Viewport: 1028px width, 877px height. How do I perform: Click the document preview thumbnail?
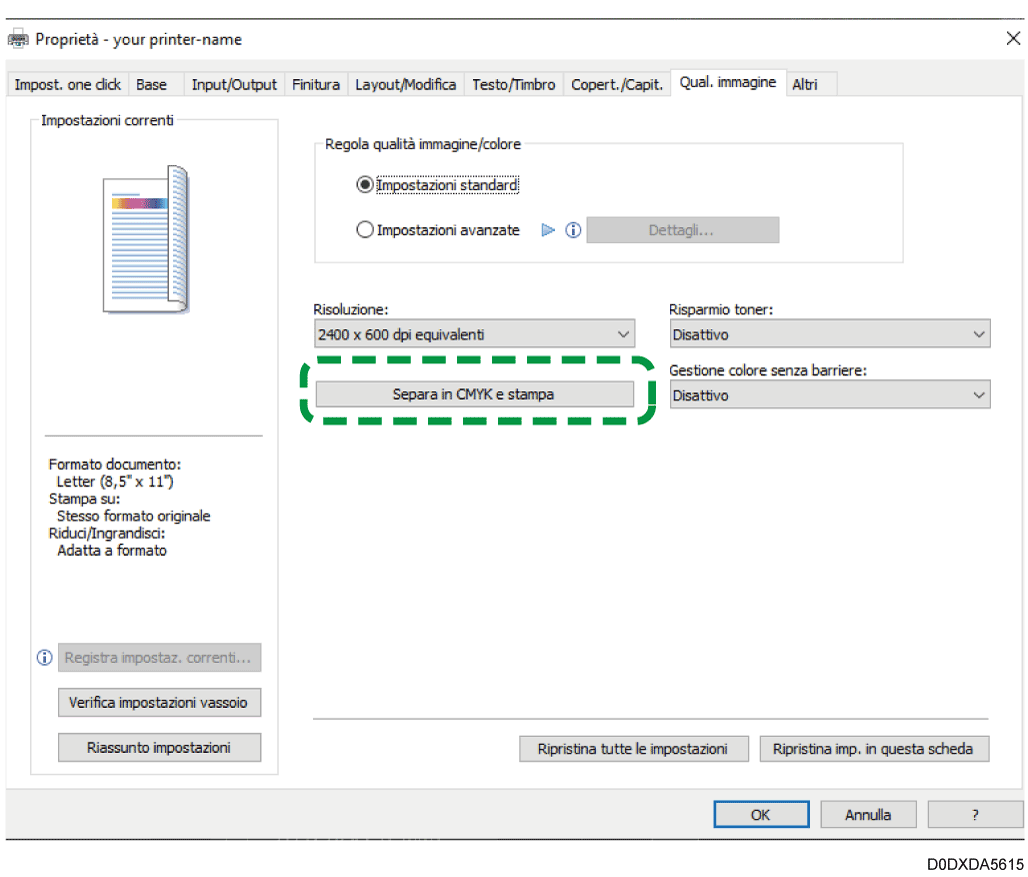146,240
